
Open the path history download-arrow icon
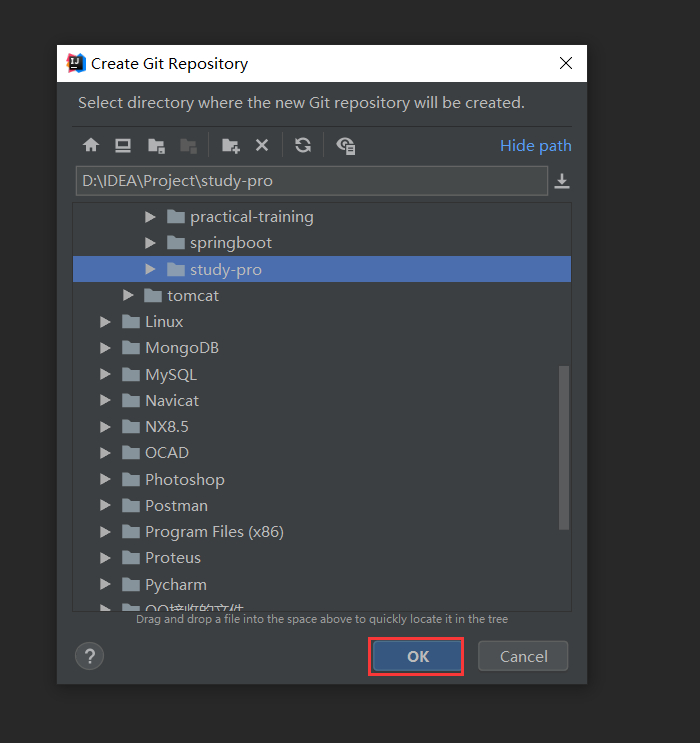pos(562,181)
